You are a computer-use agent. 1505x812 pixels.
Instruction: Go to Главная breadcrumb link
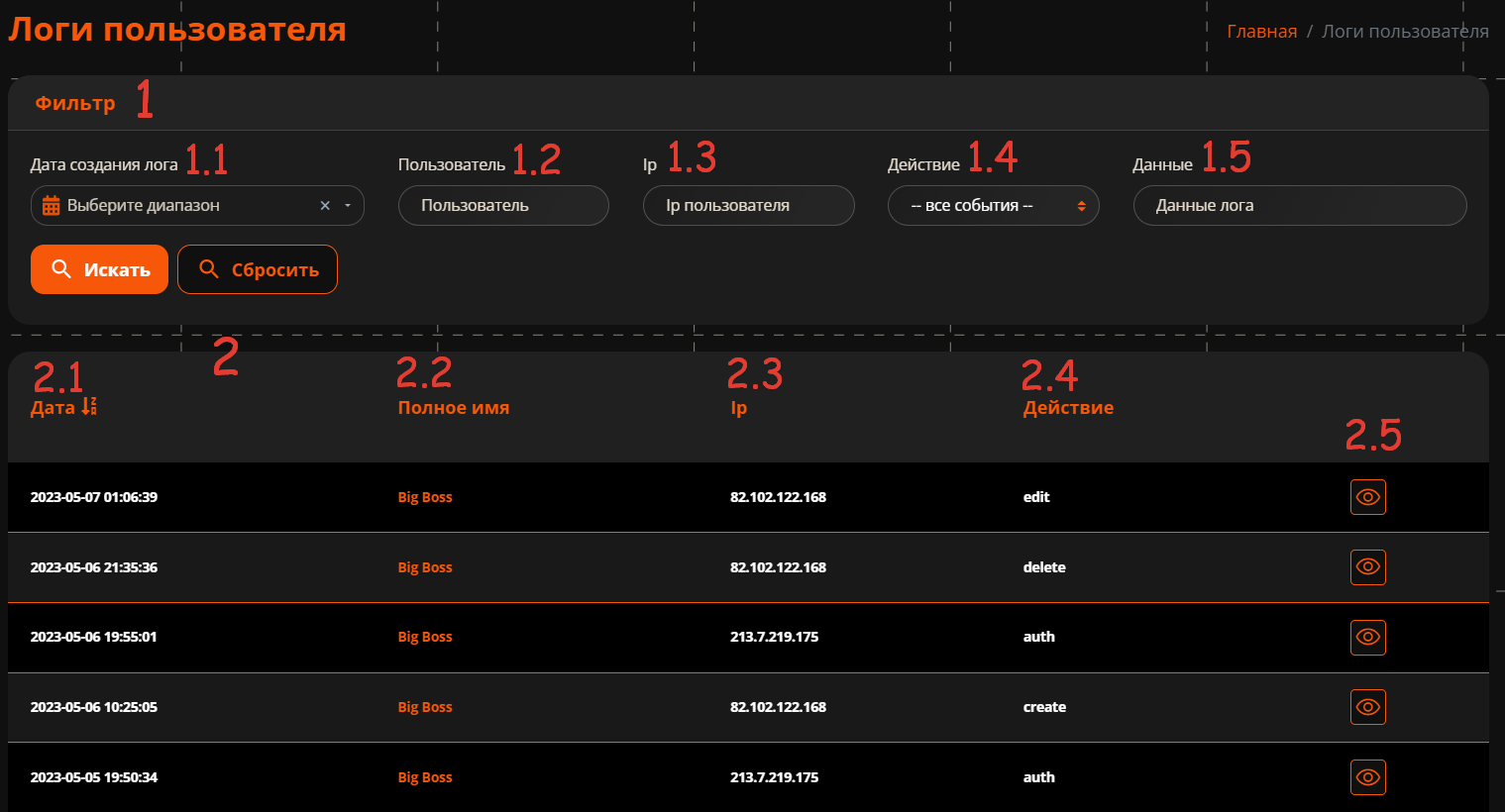coord(1261,32)
